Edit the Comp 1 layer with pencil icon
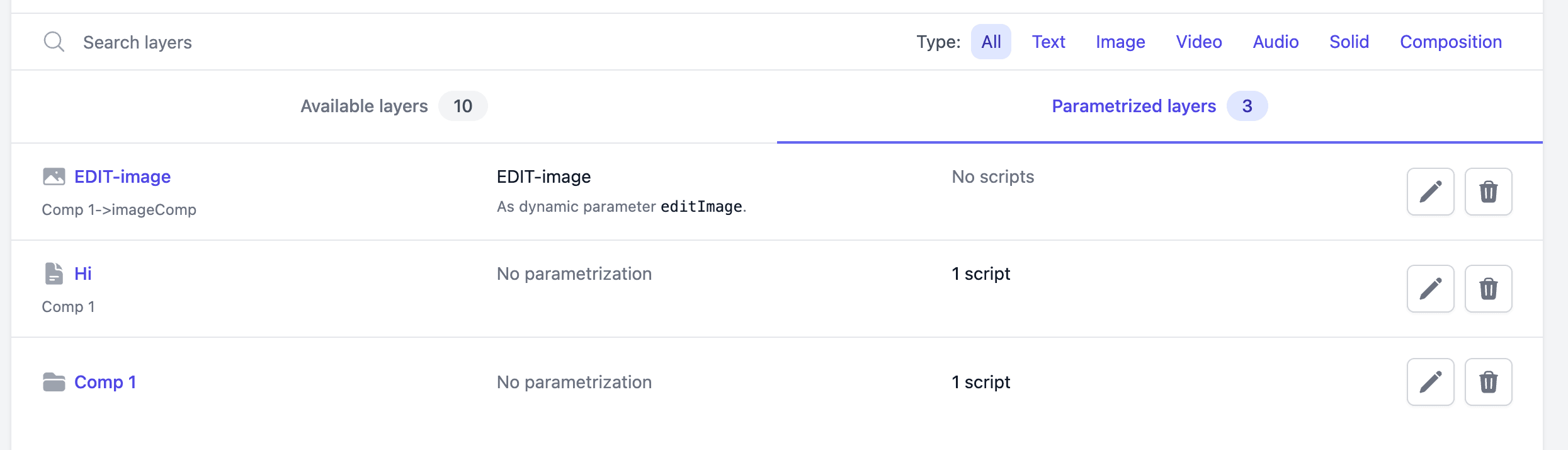 coord(1431,382)
